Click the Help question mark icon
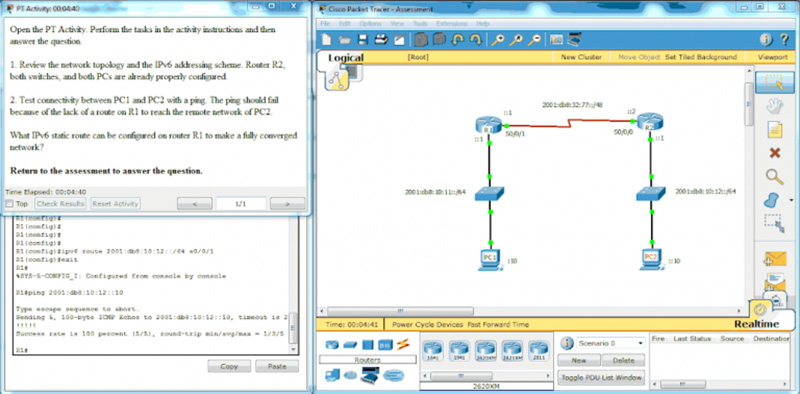 [784, 40]
